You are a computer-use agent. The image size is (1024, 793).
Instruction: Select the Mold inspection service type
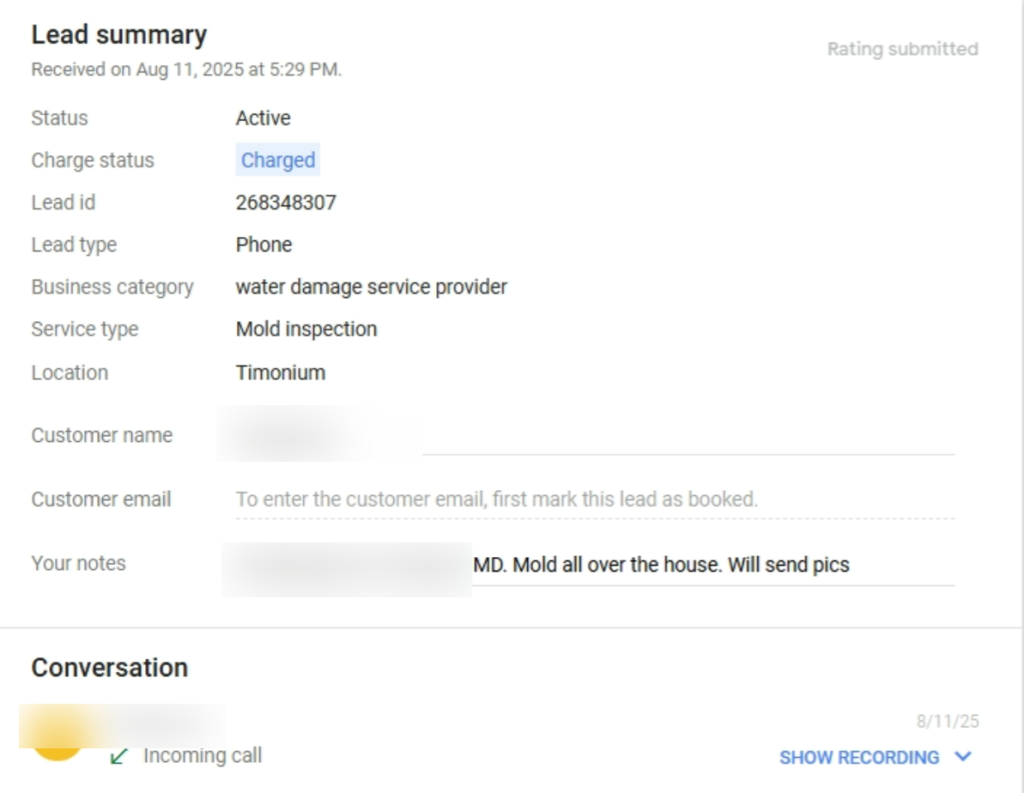306,329
